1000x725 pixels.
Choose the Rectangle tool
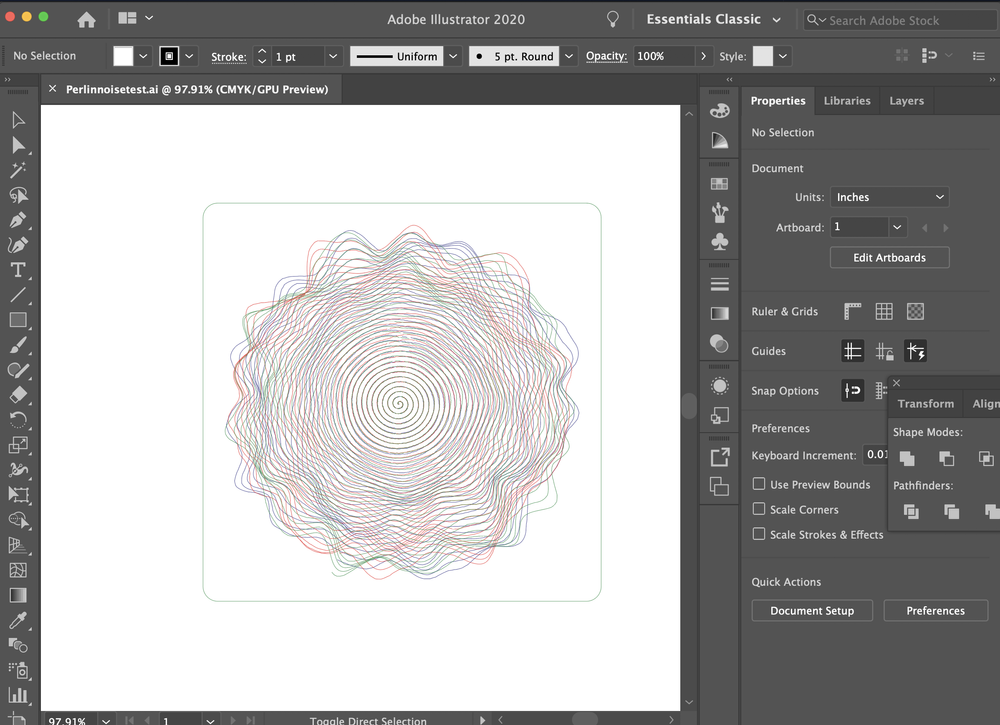[18, 320]
